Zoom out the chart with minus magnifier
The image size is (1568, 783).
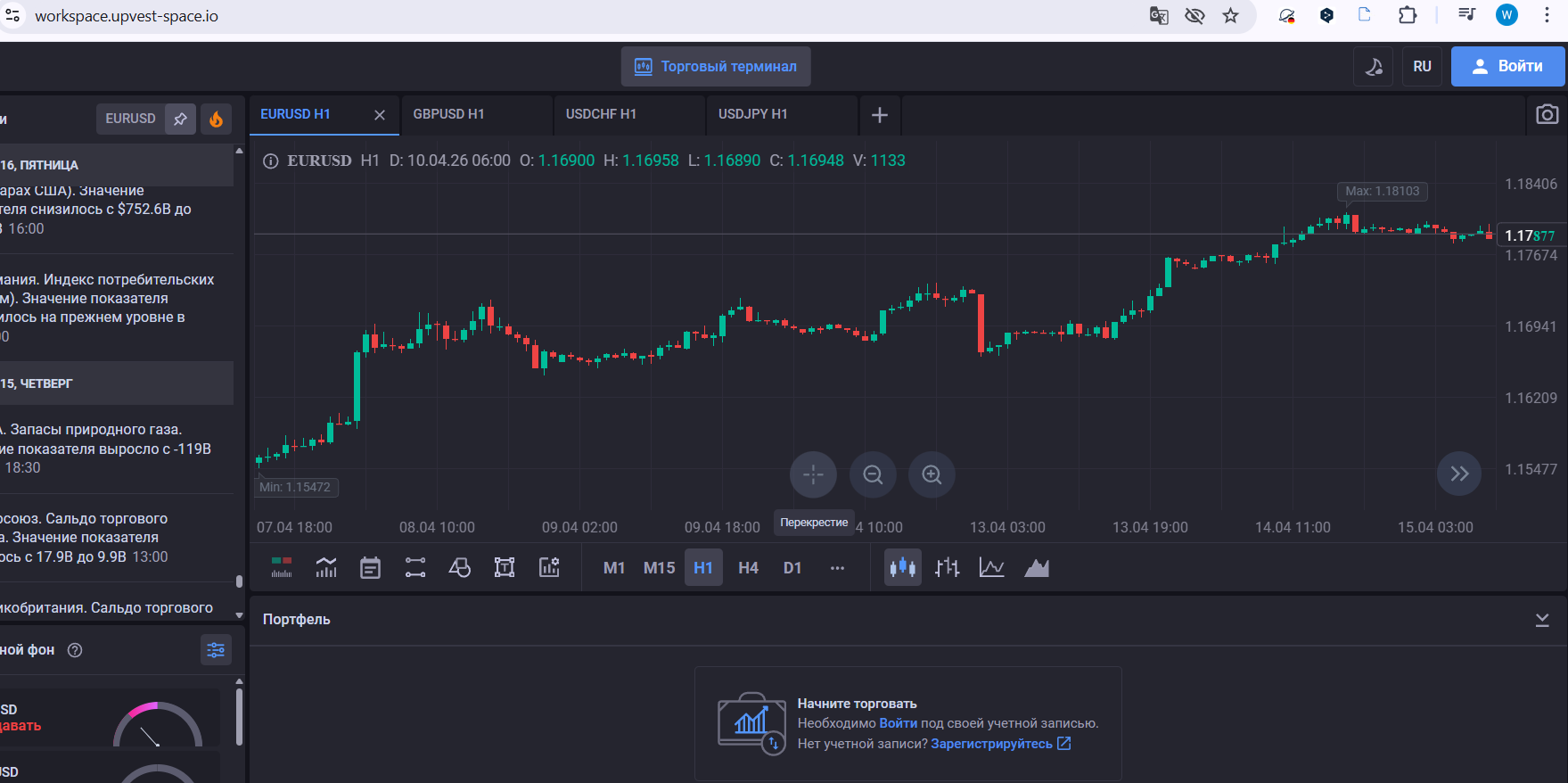pyautogui.click(x=873, y=474)
